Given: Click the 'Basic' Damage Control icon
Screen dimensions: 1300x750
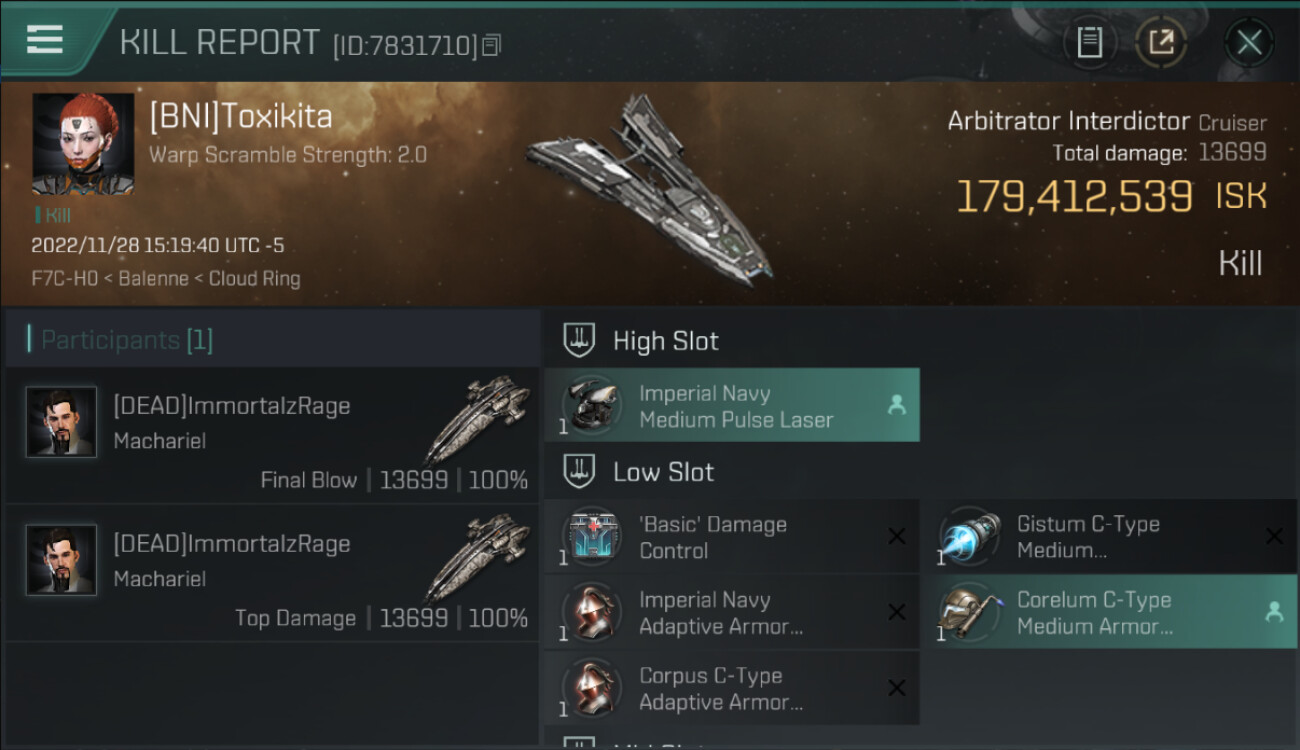Looking at the screenshot, I should (x=590, y=537).
